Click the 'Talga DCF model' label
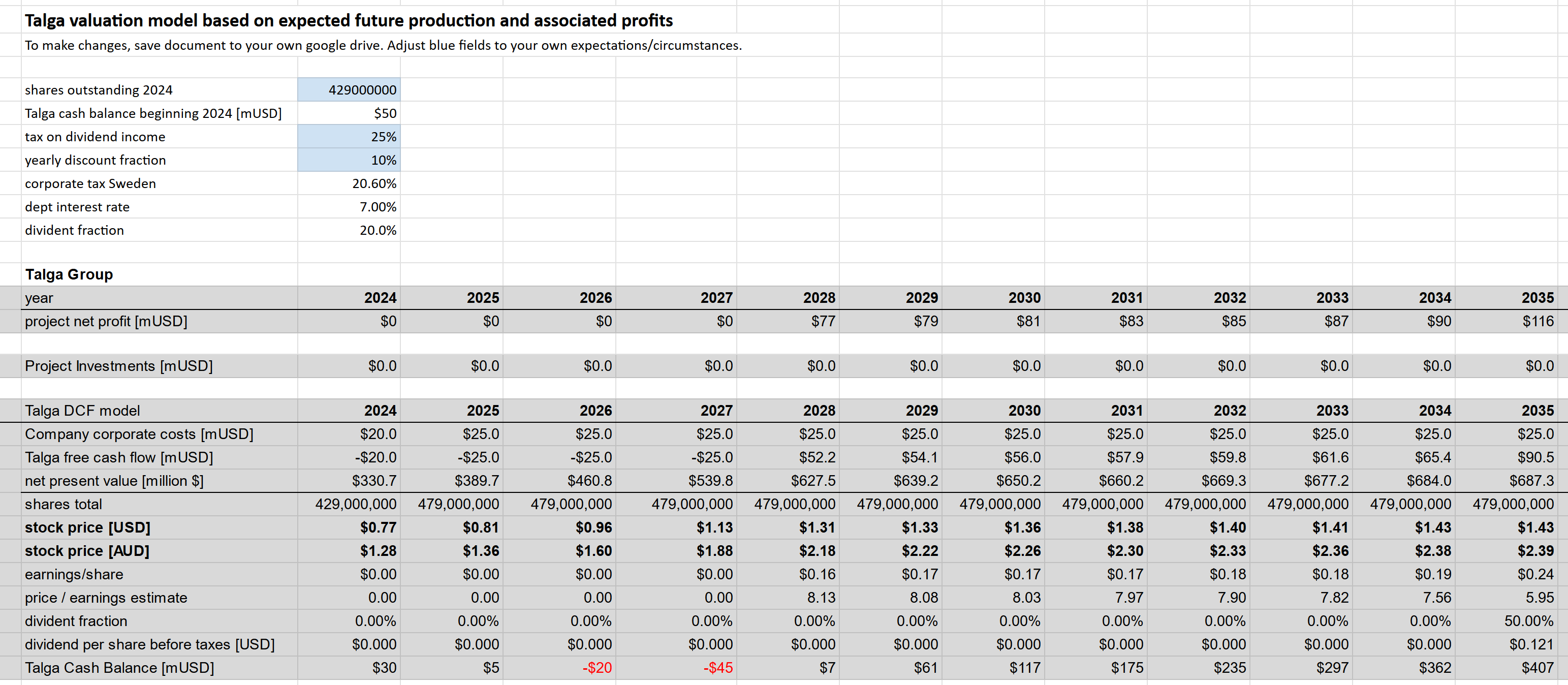This screenshot has height=685, width=1568. tap(82, 411)
